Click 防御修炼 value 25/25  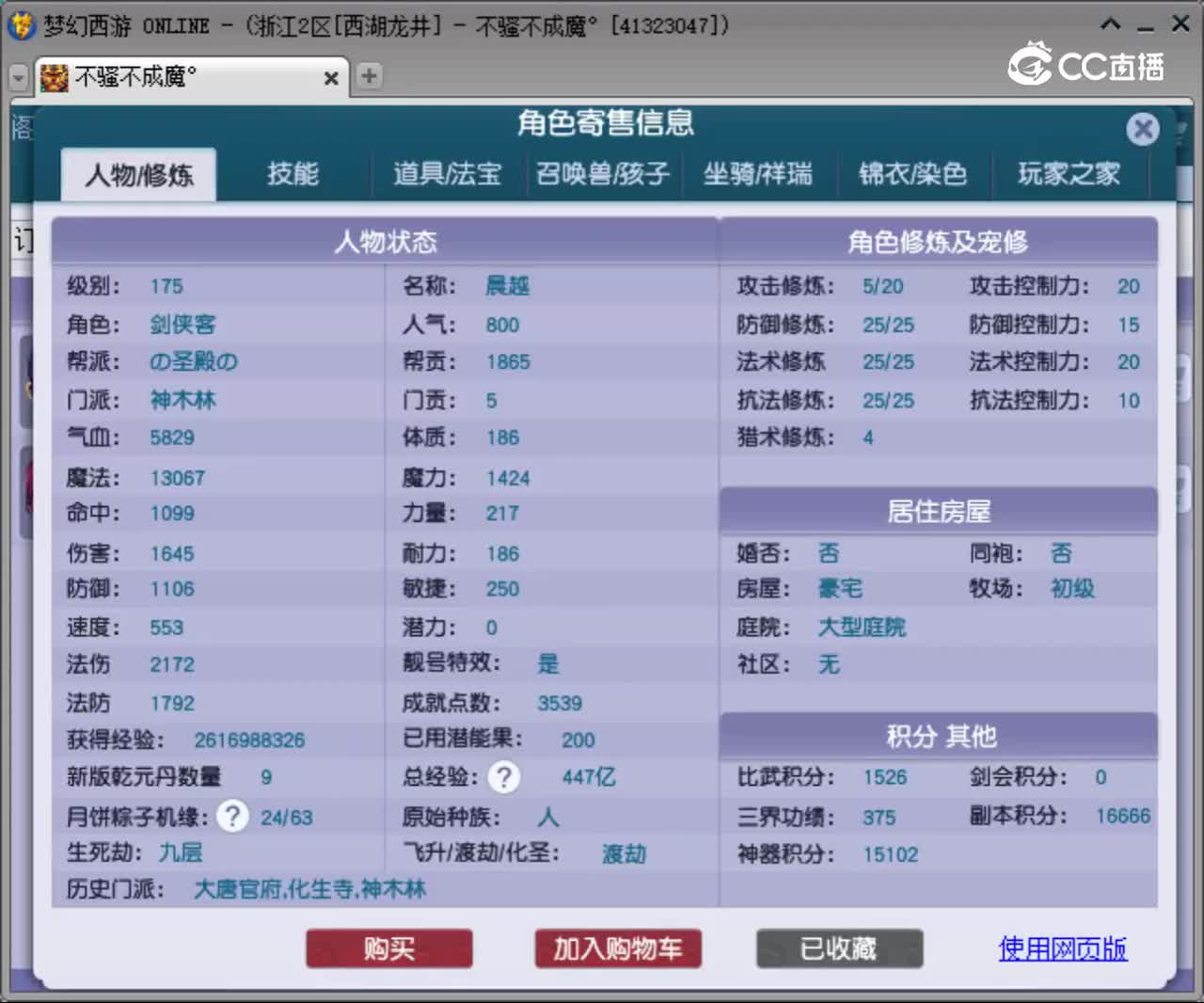(888, 325)
